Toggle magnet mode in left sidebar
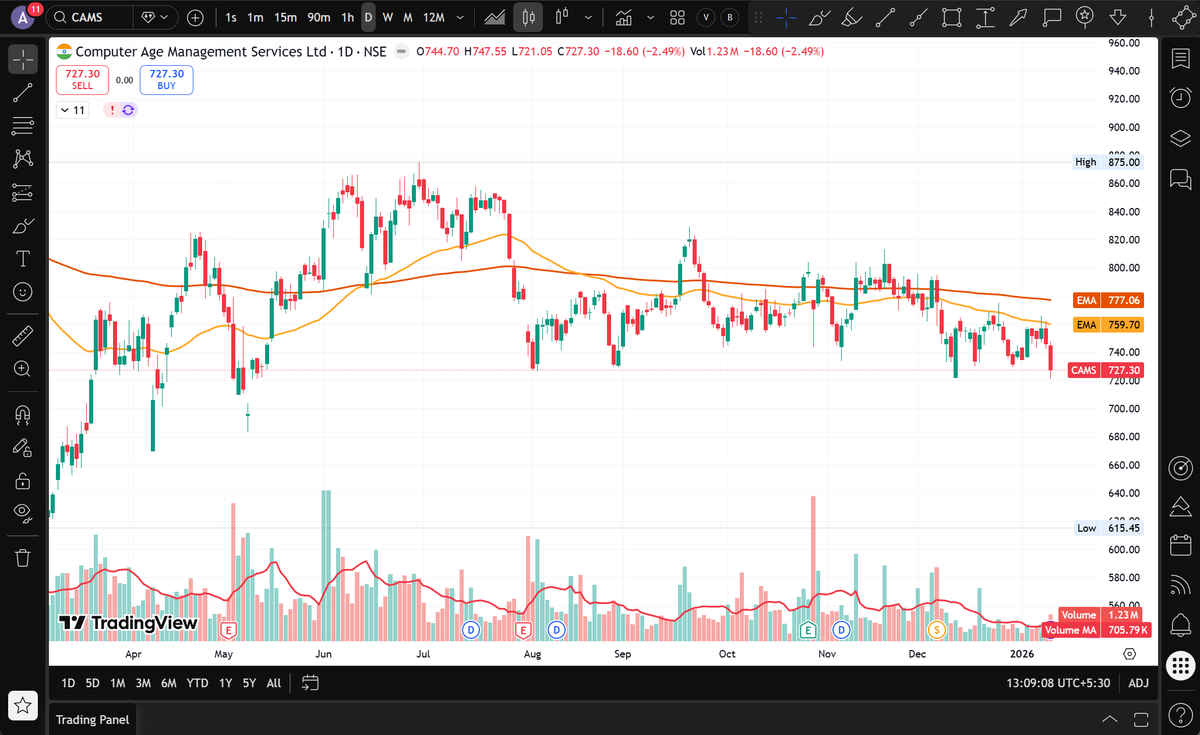1200x735 pixels. (23, 413)
